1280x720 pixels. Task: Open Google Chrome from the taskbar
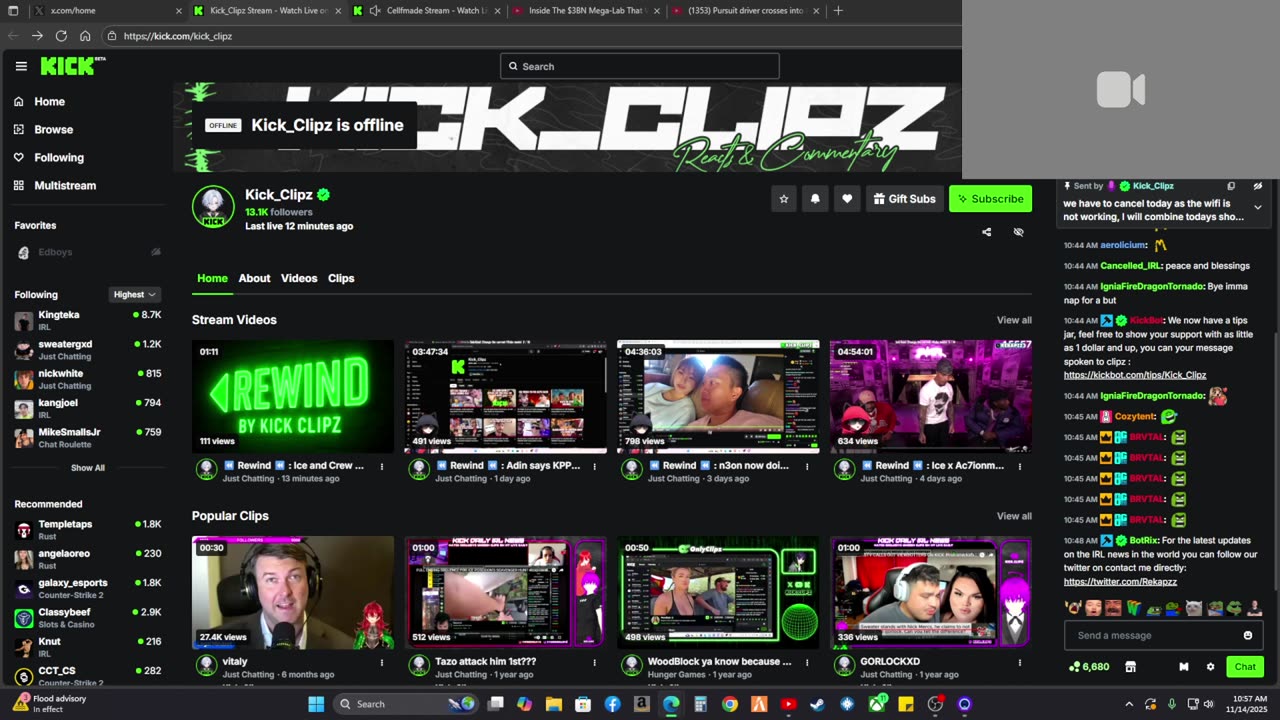[x=730, y=704]
